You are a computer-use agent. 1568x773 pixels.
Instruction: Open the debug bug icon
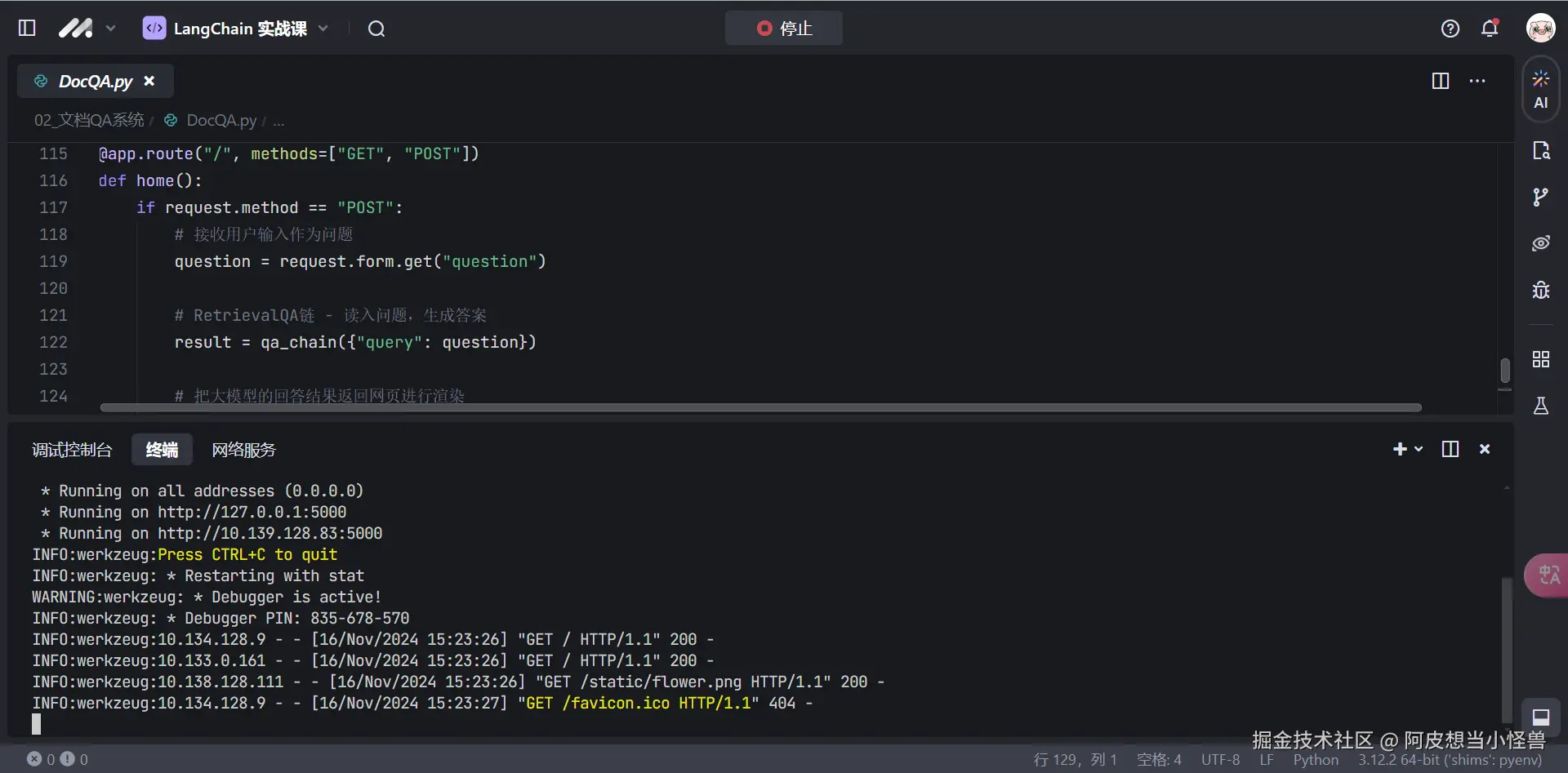click(1540, 290)
